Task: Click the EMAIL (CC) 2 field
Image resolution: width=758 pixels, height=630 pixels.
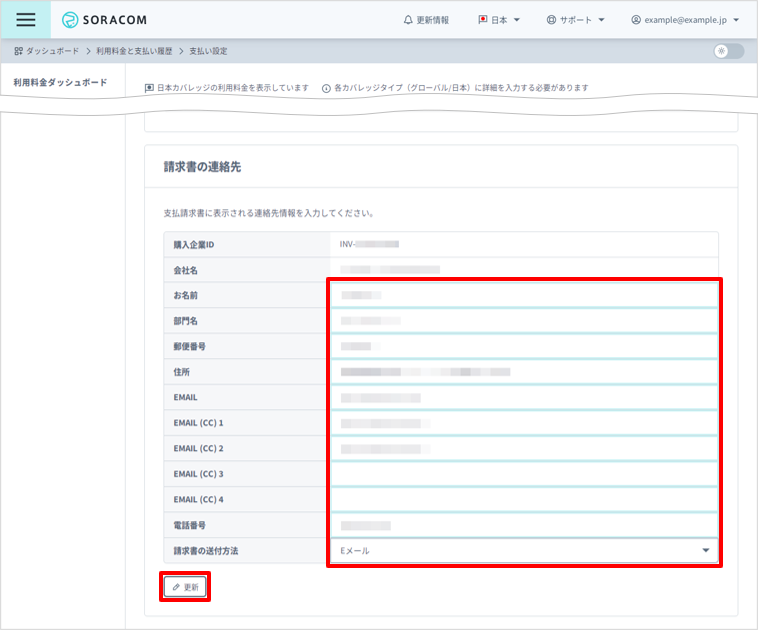Action: point(524,449)
